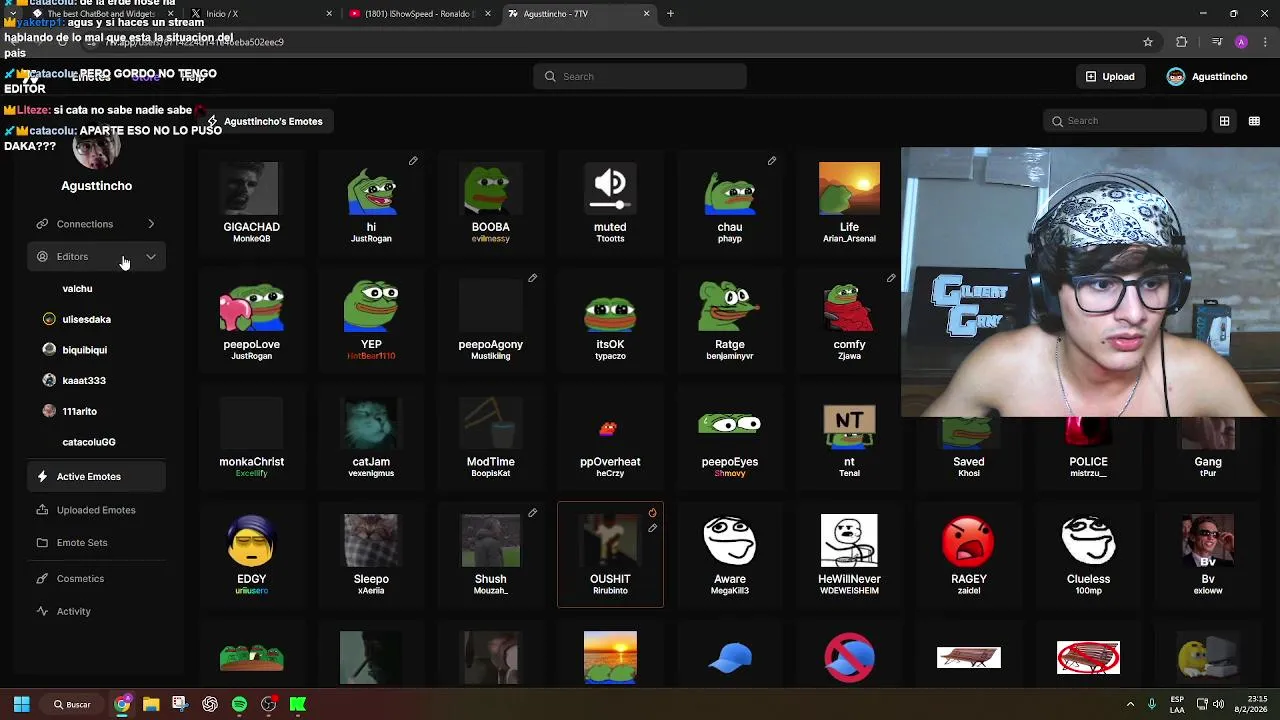Open editor valchu's profile
Screen dimensions: 1280x720
[77, 289]
